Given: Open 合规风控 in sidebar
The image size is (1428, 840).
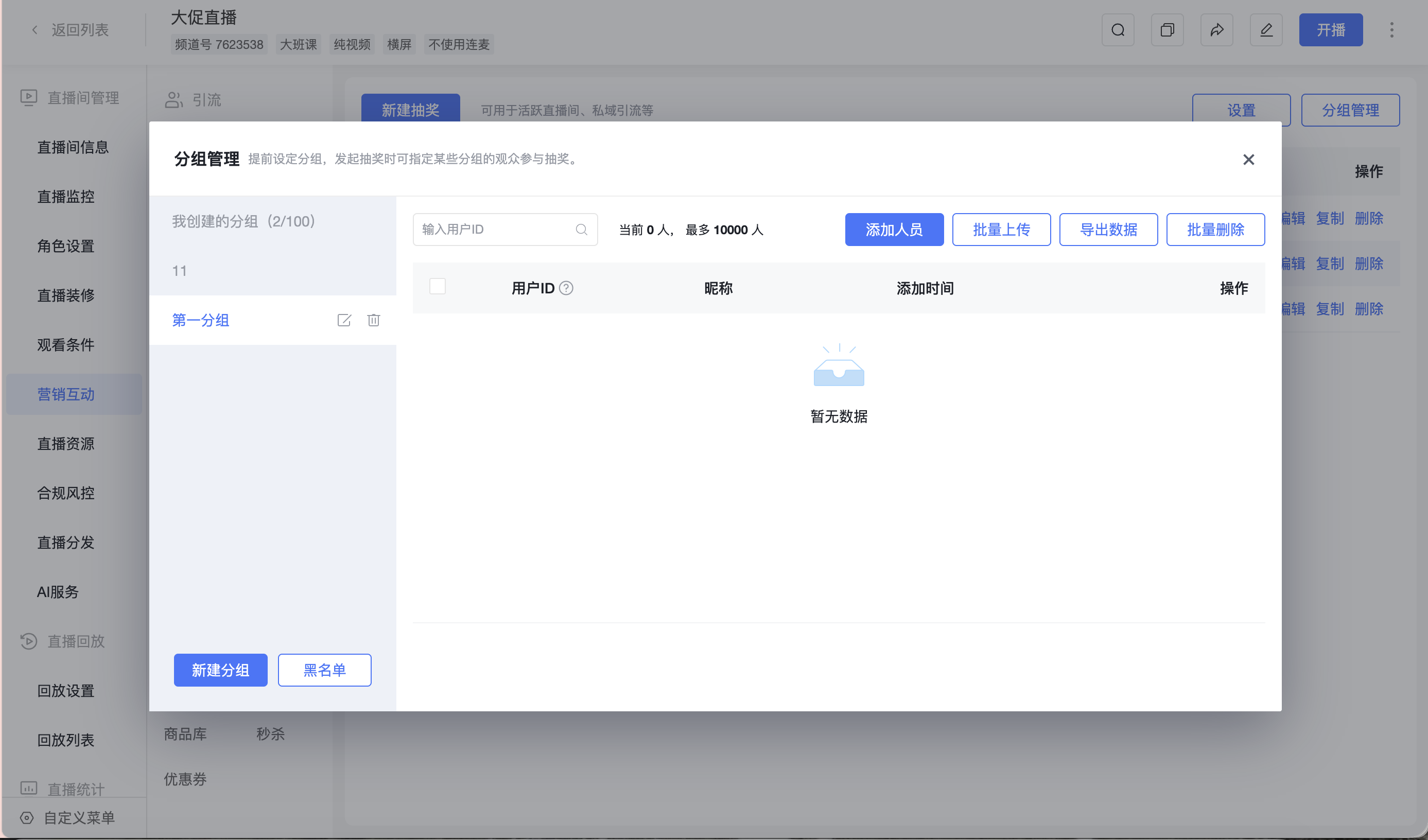Looking at the screenshot, I should click(66, 494).
